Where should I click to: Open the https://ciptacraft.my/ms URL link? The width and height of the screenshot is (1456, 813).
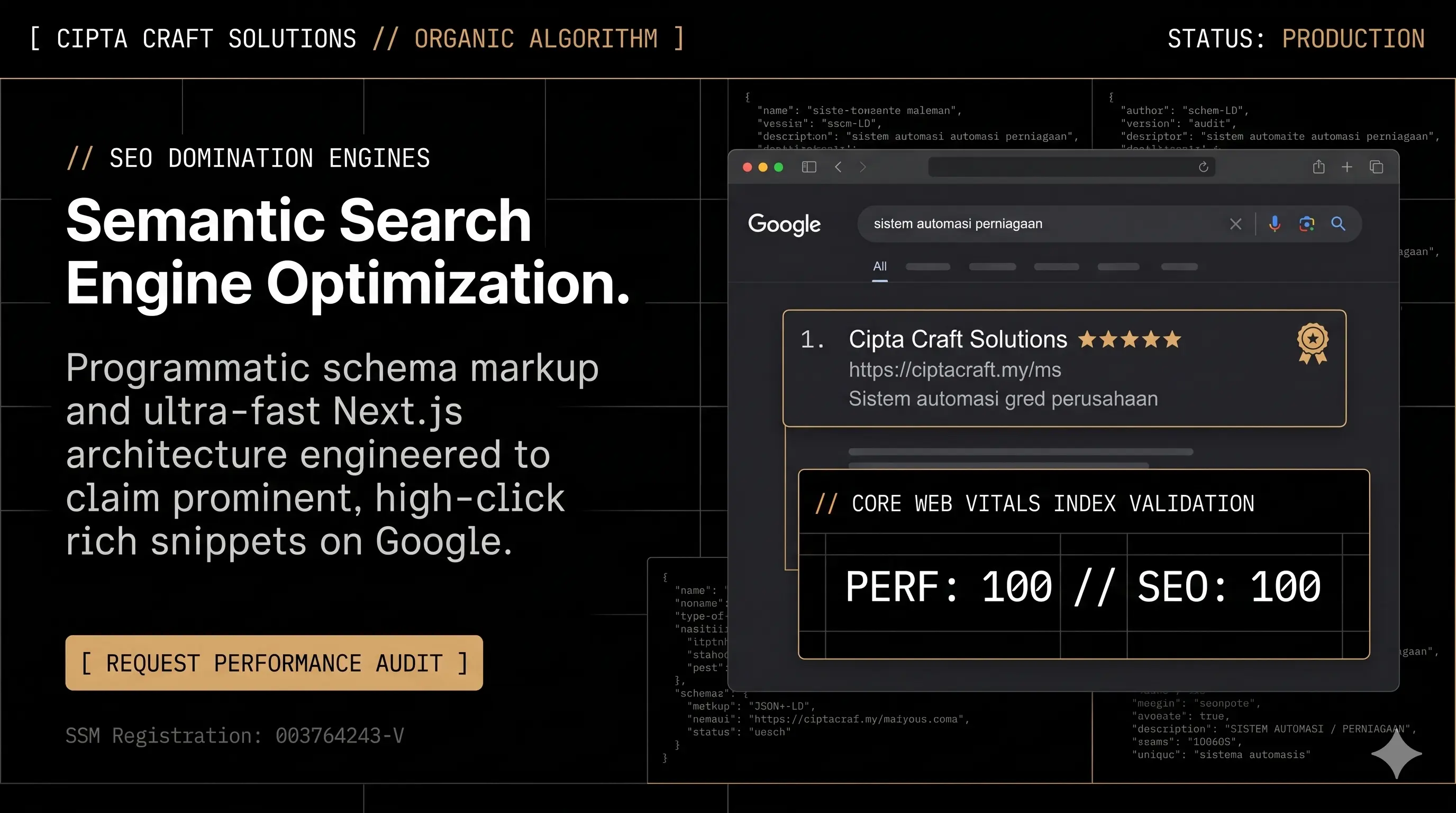[x=954, y=370]
